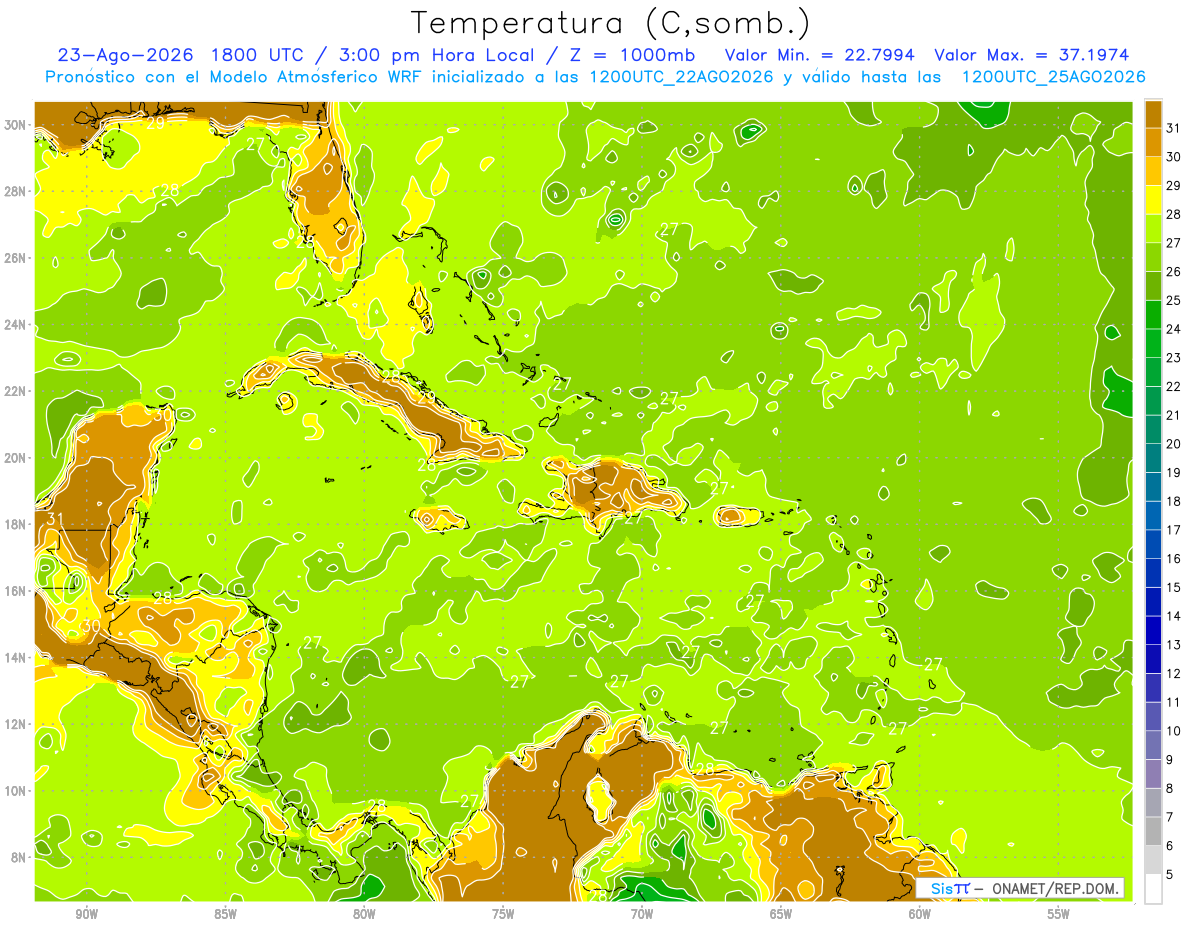
Task: Click the colorbar label "23"
Action: point(1174,358)
